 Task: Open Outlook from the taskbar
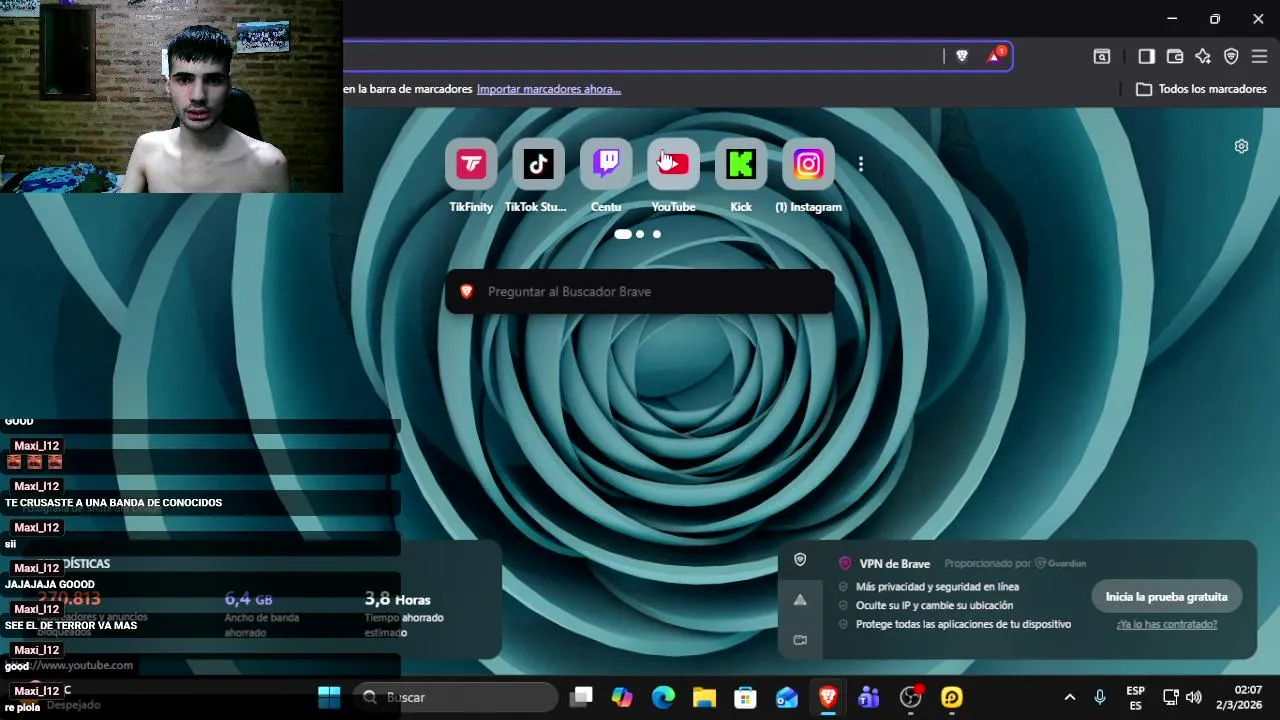(x=787, y=697)
